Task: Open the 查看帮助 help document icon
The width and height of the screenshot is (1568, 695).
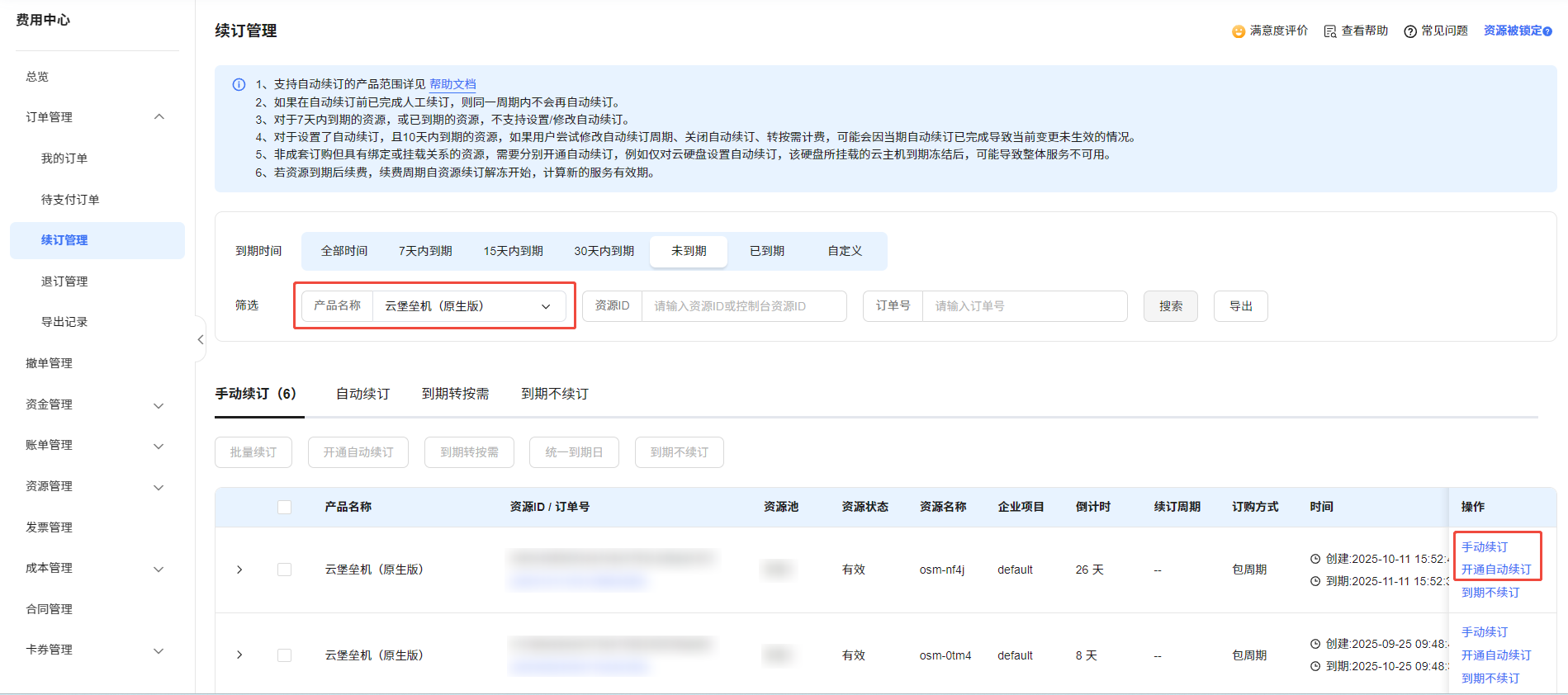Action: pos(1329,31)
